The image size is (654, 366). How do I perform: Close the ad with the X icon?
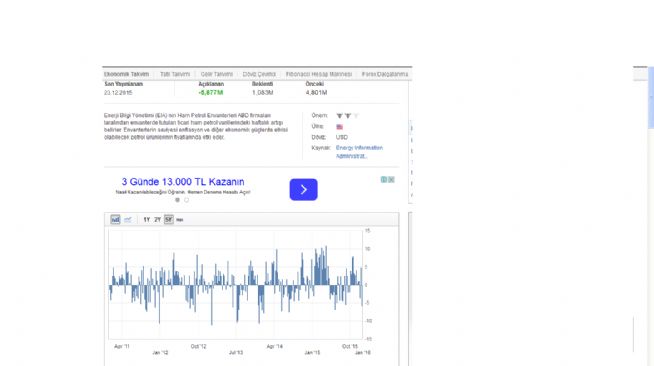[x=391, y=180]
